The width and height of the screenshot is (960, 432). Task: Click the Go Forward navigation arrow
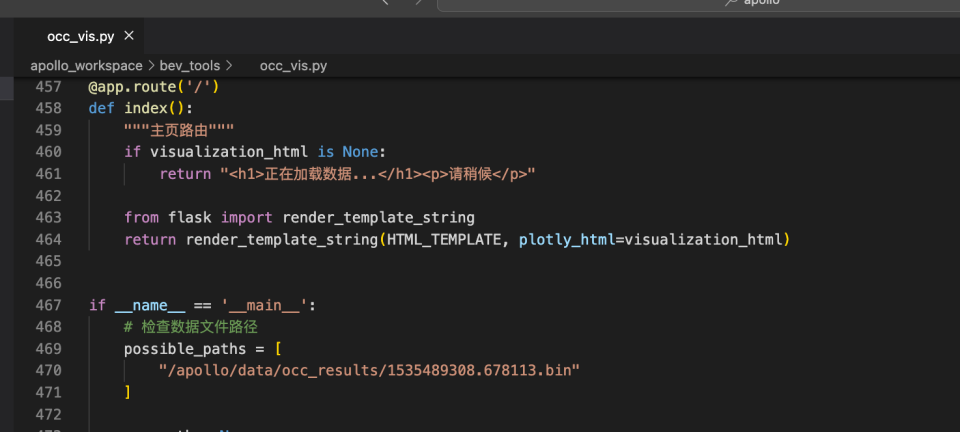pyautogui.click(x=418, y=3)
